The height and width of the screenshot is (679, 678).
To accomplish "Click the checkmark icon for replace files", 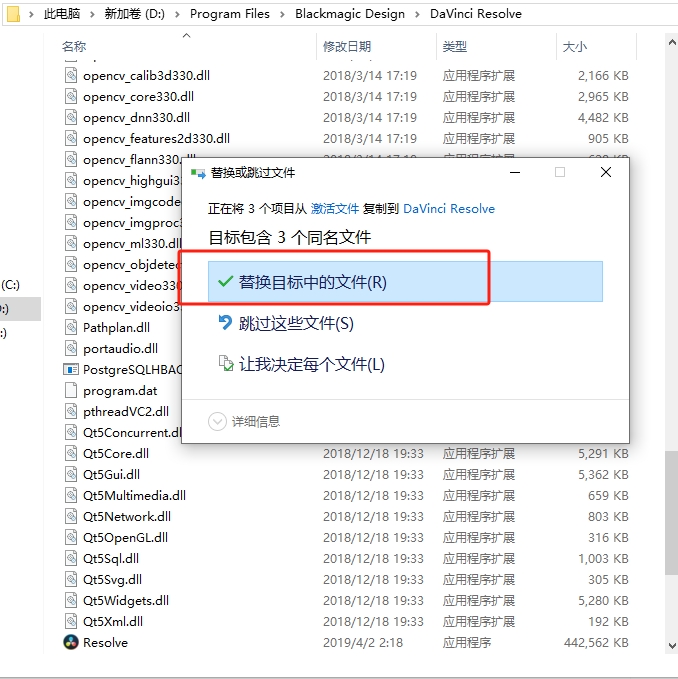I will click(224, 282).
